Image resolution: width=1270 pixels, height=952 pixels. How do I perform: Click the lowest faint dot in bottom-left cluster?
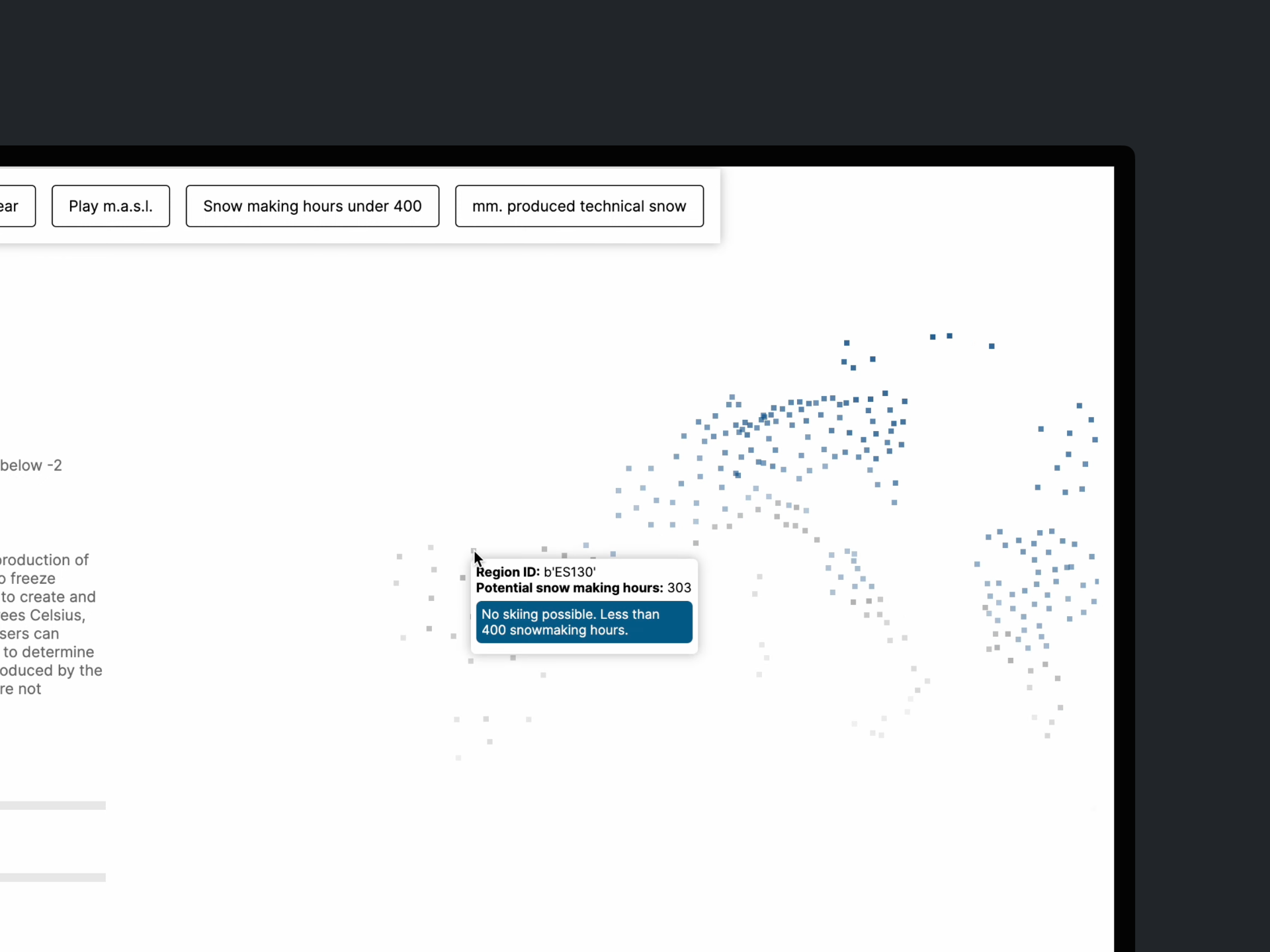click(x=458, y=758)
